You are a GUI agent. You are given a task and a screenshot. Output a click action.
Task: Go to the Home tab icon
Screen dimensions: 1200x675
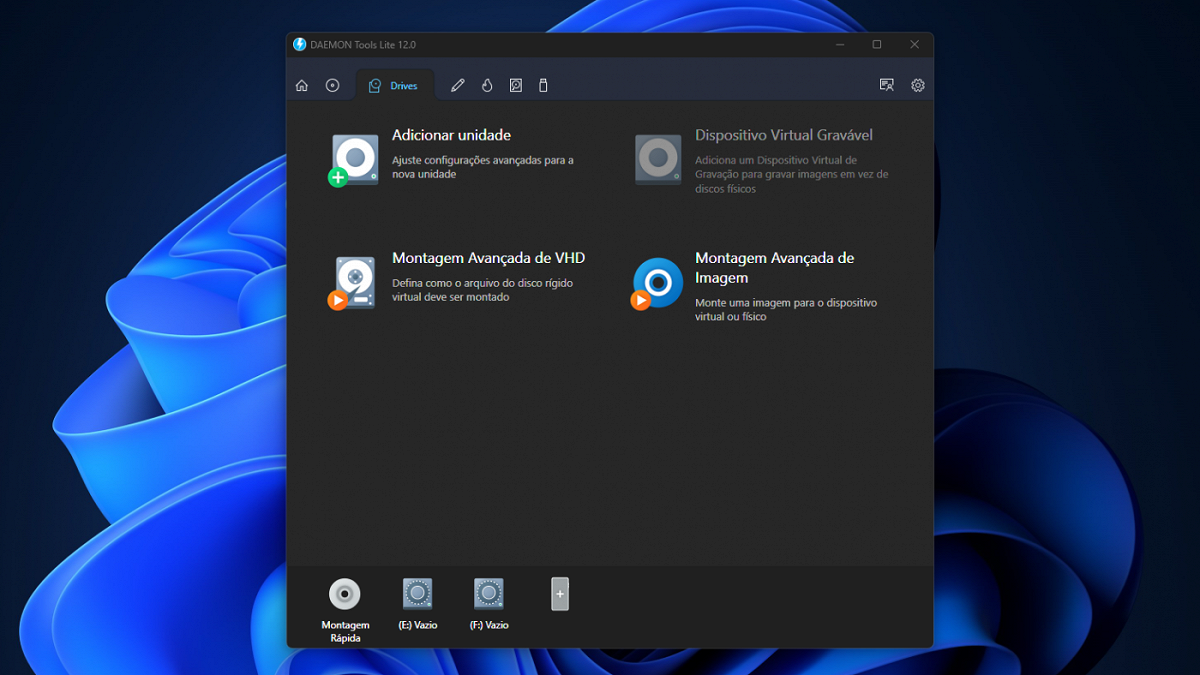(302, 86)
